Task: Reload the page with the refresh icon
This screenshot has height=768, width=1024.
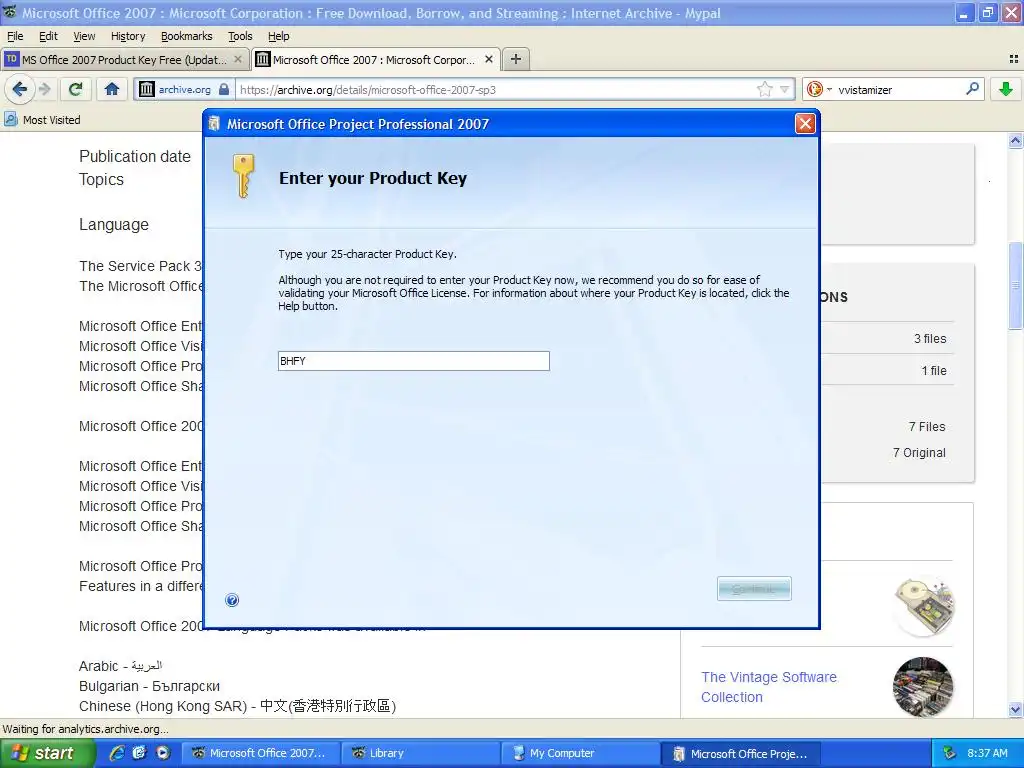Action: 76,89
